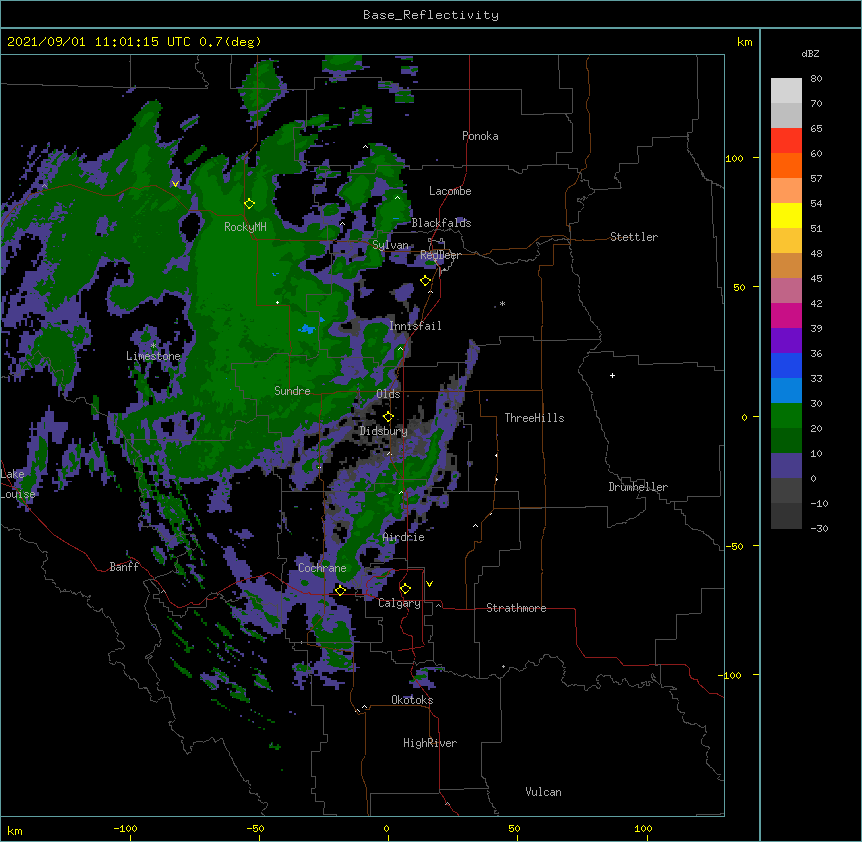862x842 pixels.
Task: Click the yellow diamond marker above Calgary
Action: point(405,589)
